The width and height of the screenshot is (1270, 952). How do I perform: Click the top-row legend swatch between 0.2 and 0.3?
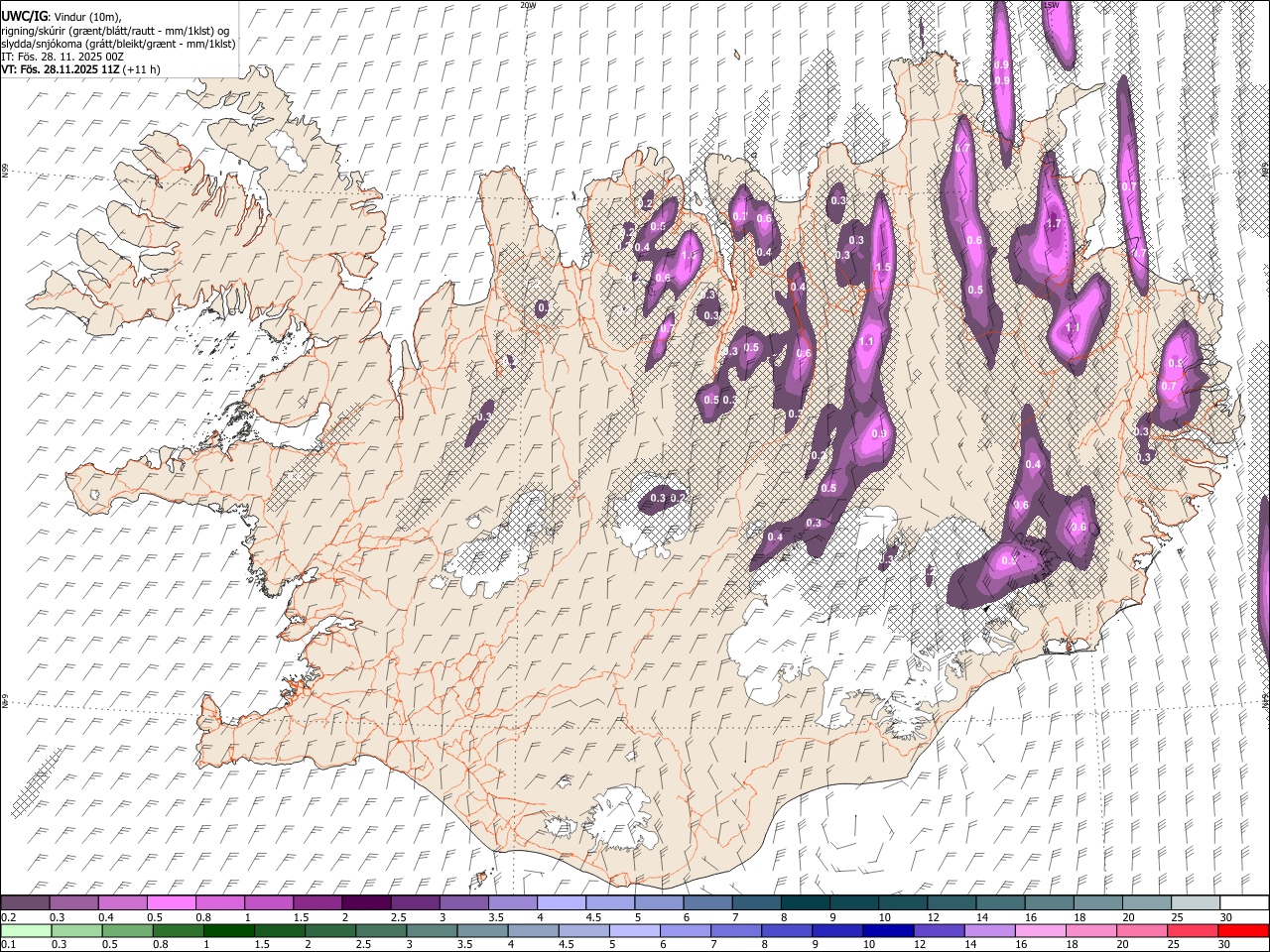[25, 902]
